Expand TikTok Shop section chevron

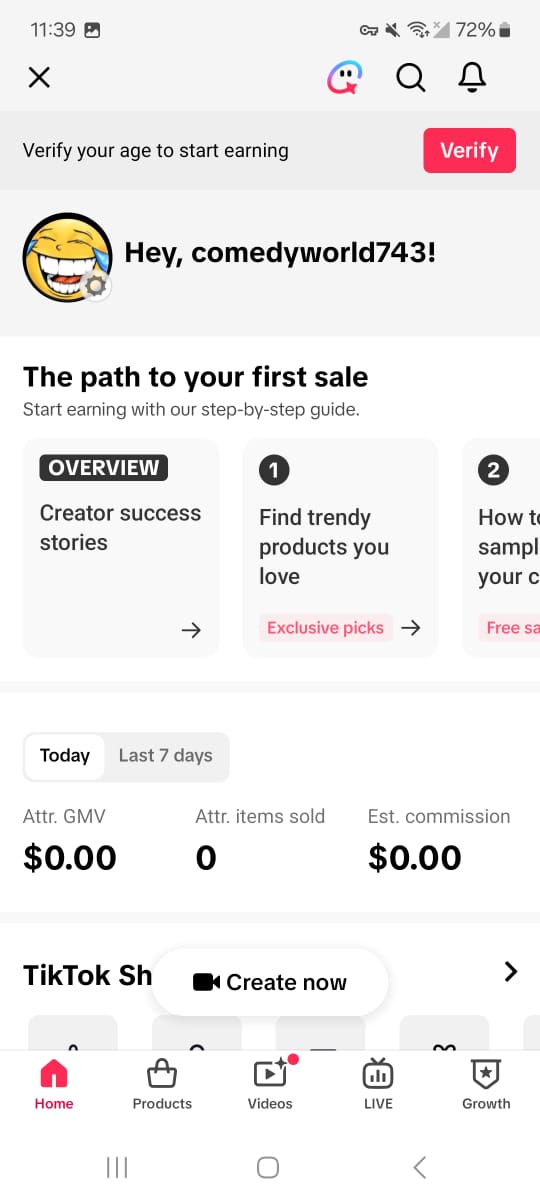pos(511,971)
